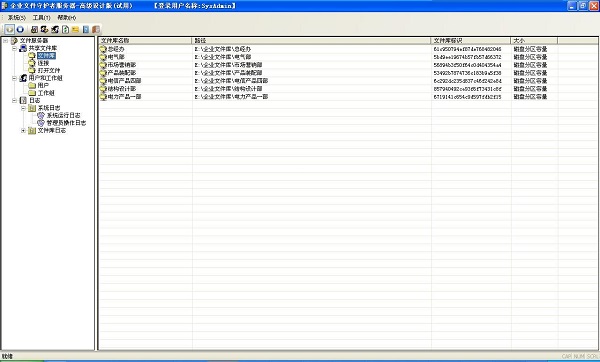
Task: Click the blue Stop toolbar button
Action: pyautogui.click(x=20, y=29)
